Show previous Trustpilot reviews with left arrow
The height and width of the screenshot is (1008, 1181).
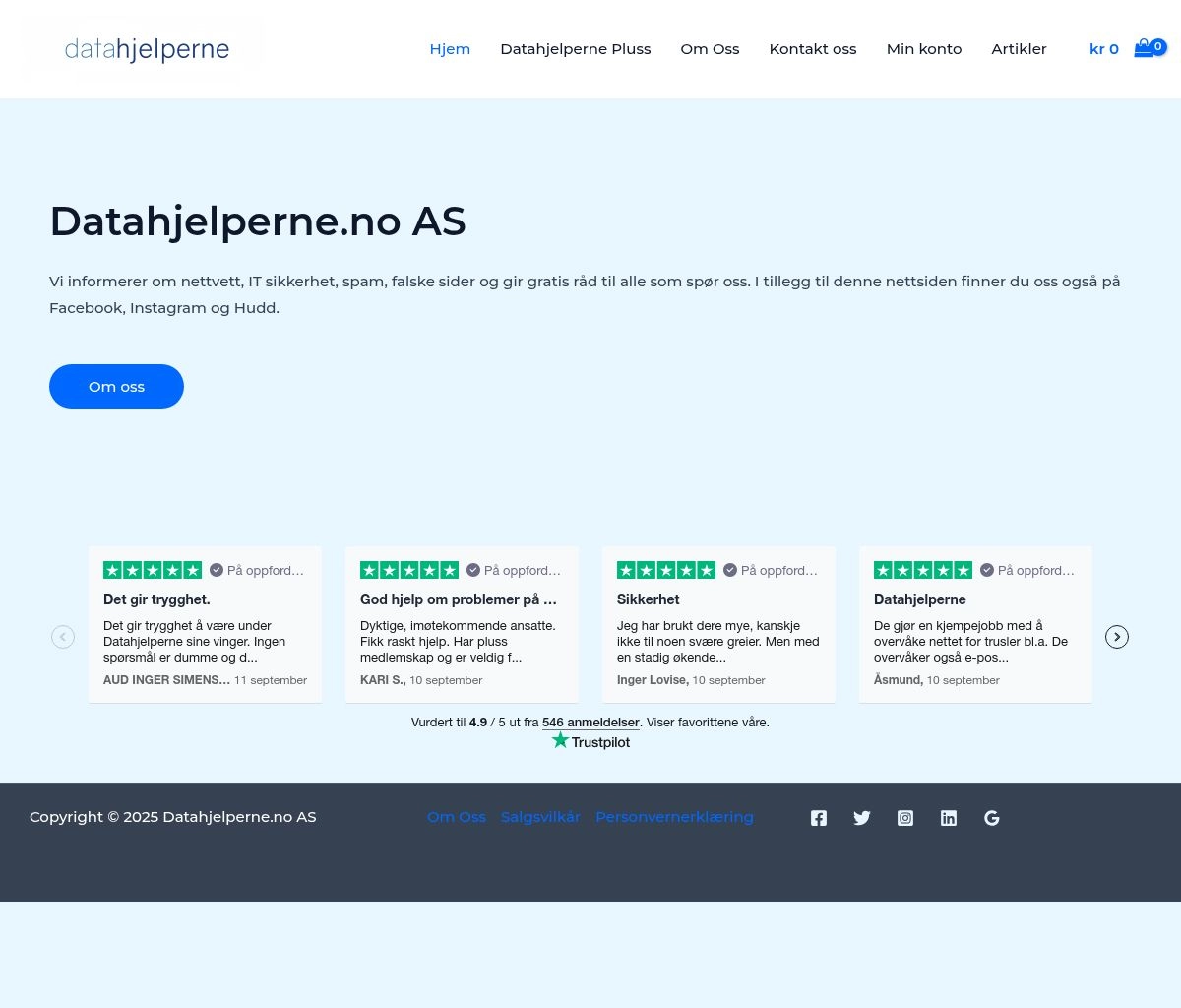(63, 637)
